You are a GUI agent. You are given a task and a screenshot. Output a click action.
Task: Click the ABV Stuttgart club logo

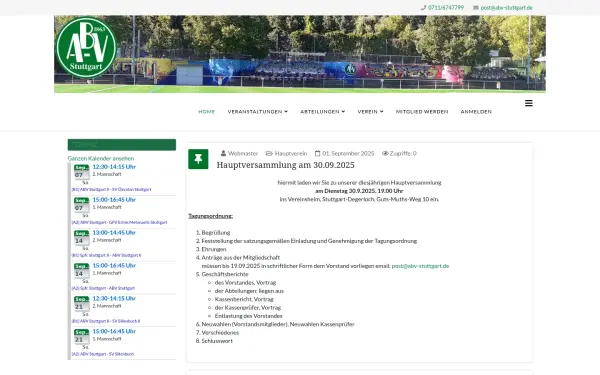[x=86, y=48]
